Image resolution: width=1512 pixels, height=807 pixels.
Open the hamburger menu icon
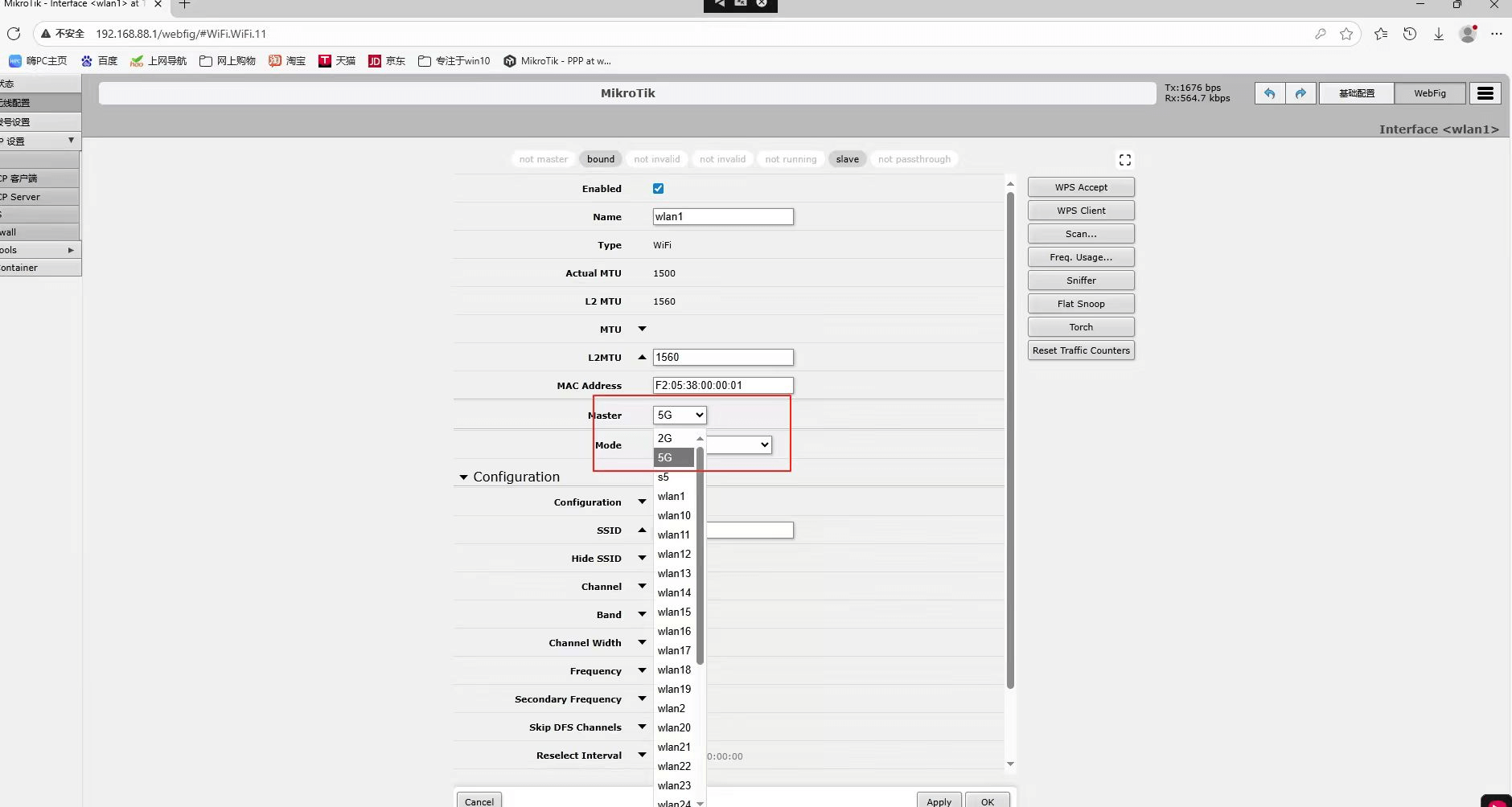pos(1485,93)
